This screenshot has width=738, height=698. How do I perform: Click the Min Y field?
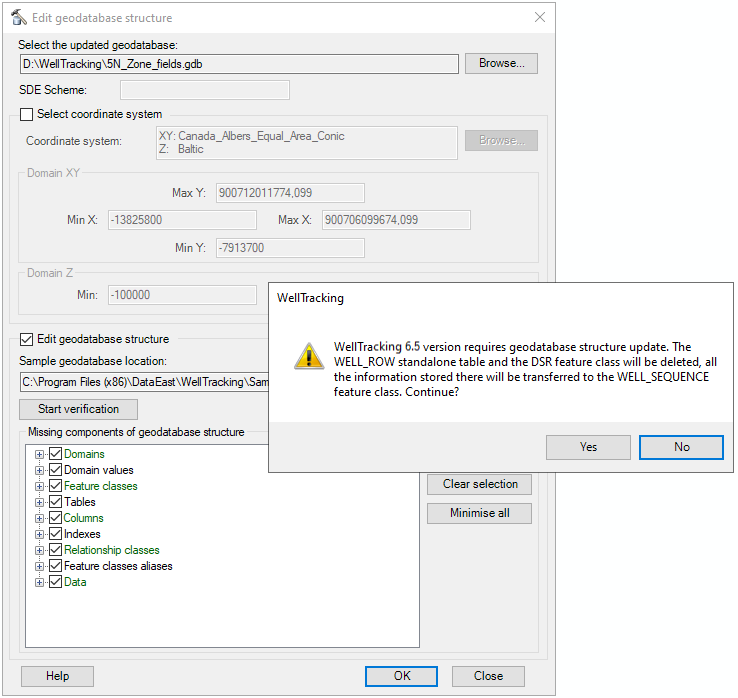point(290,248)
